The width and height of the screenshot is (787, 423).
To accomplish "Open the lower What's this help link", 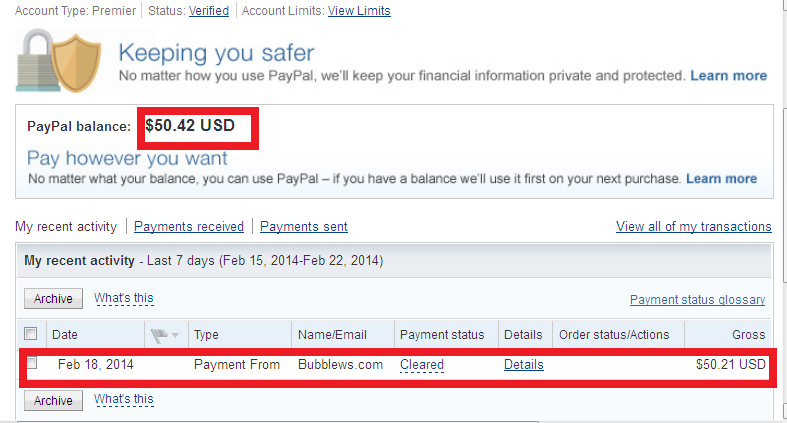I will [123, 399].
